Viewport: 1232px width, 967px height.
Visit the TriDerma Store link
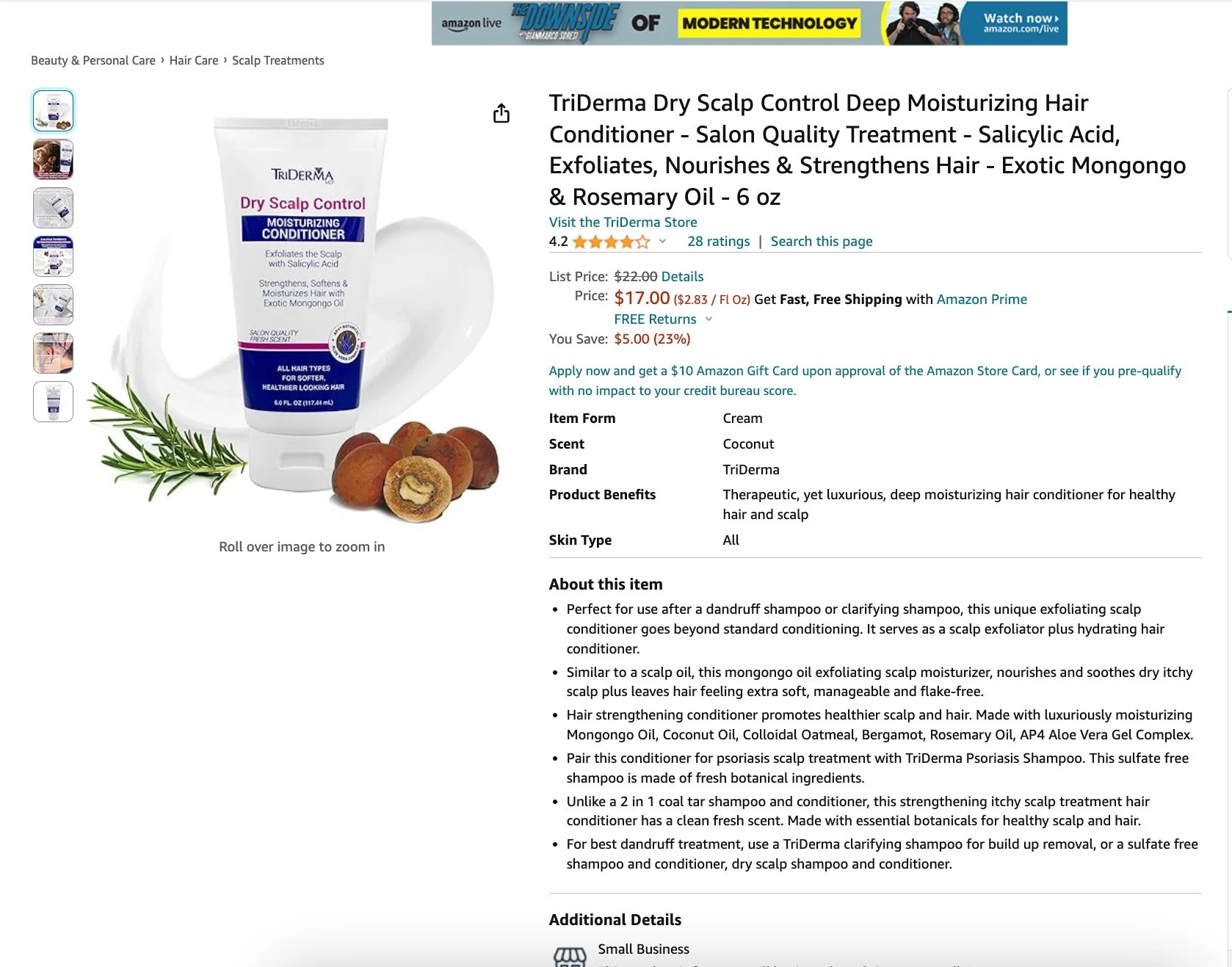[623, 222]
